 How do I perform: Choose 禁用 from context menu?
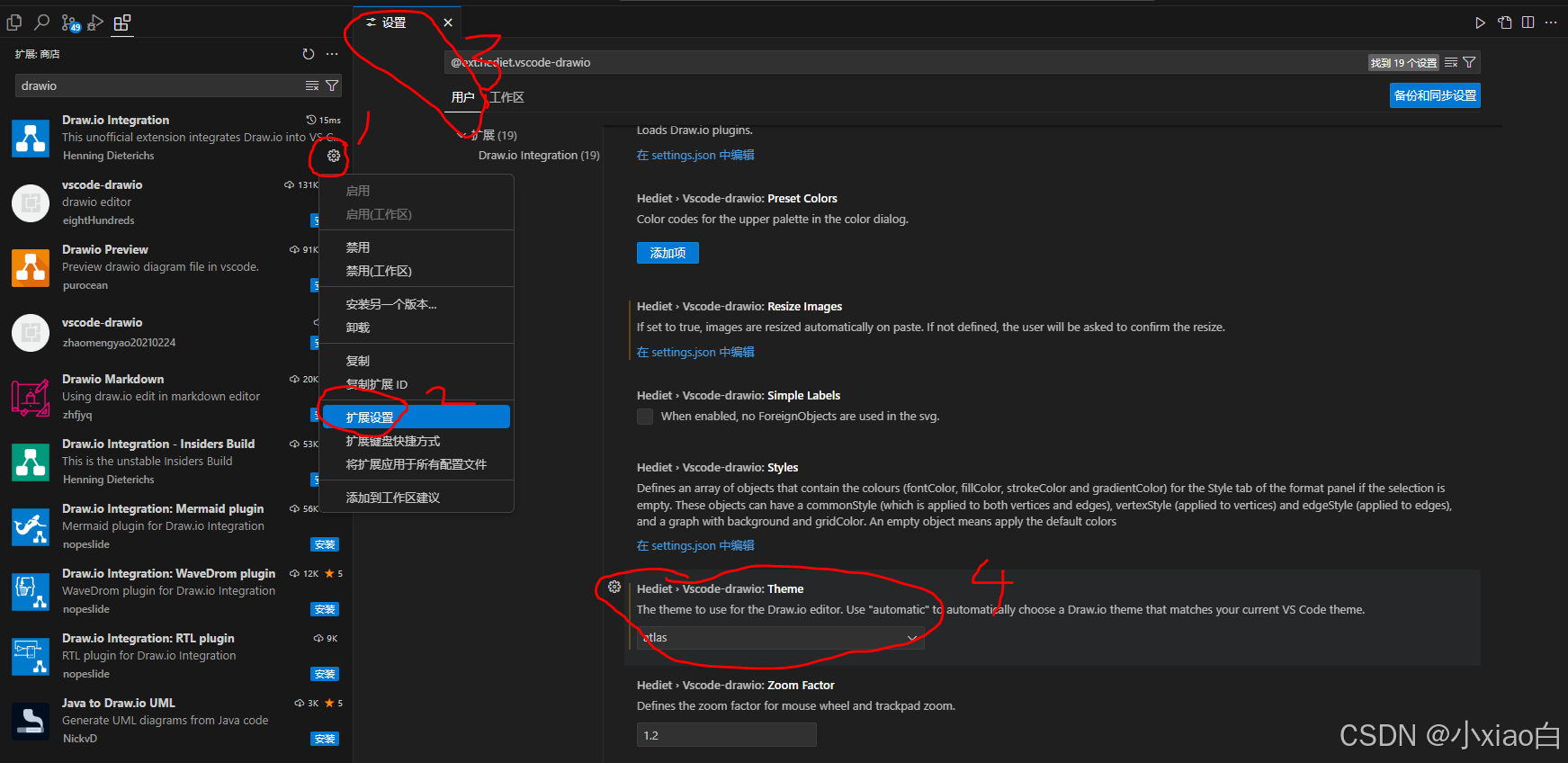tap(417, 247)
